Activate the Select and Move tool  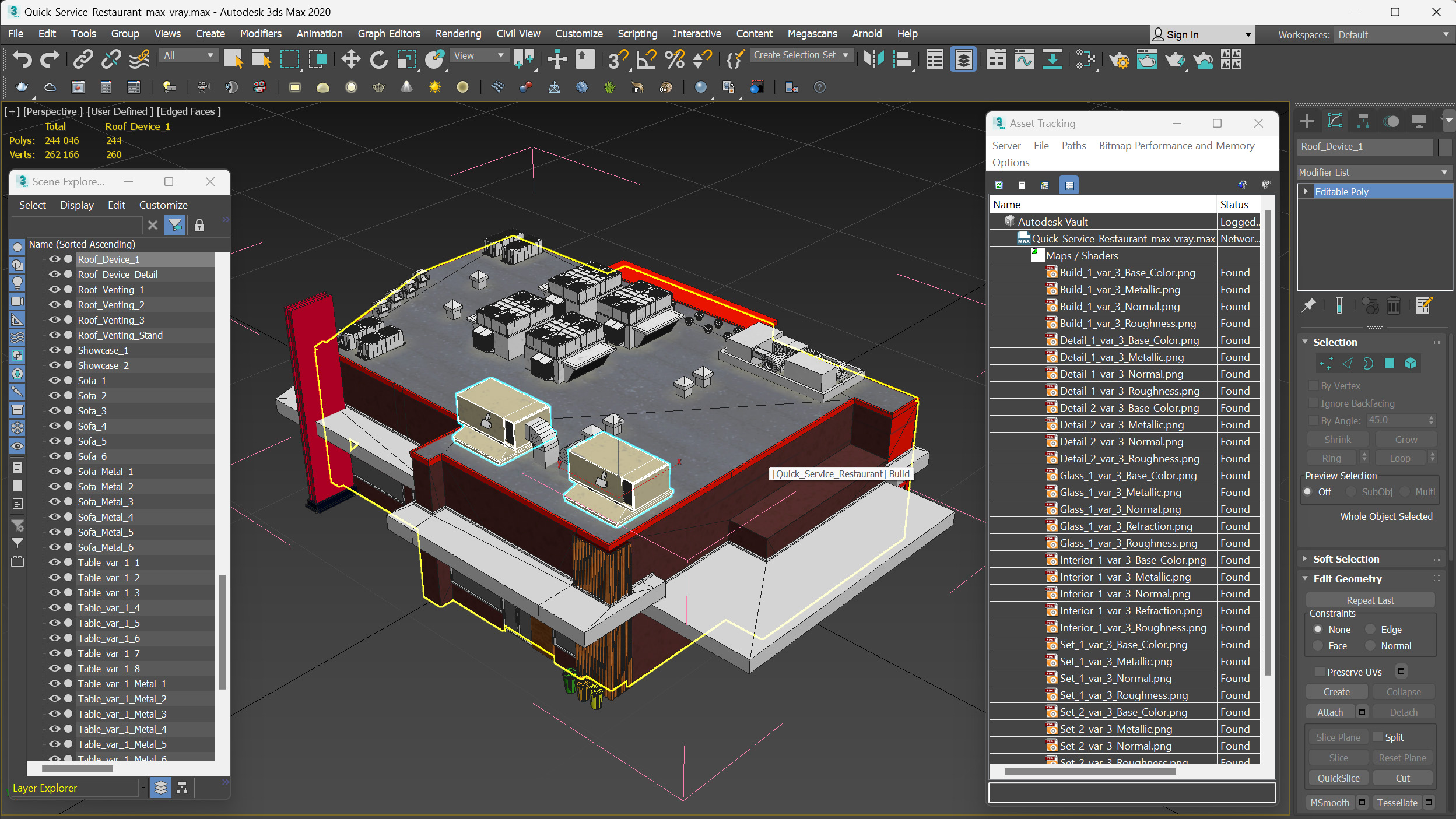pos(350,58)
